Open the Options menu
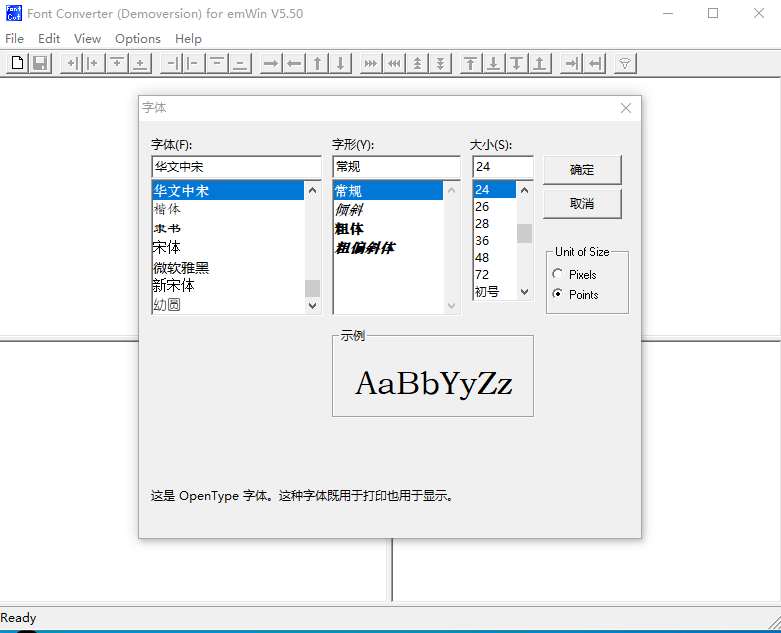Image resolution: width=781 pixels, height=633 pixels. point(138,38)
